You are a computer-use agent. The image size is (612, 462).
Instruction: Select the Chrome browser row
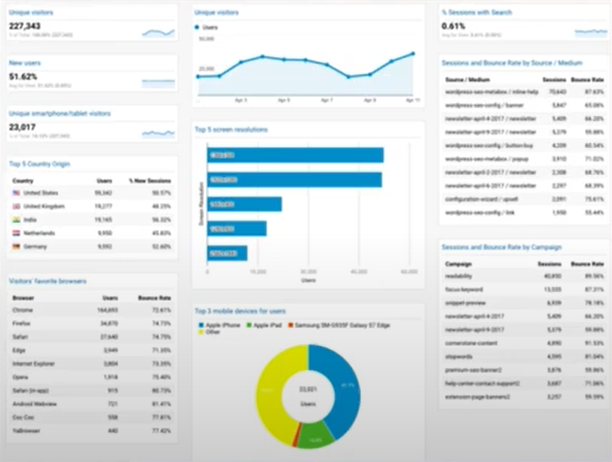pos(92,310)
